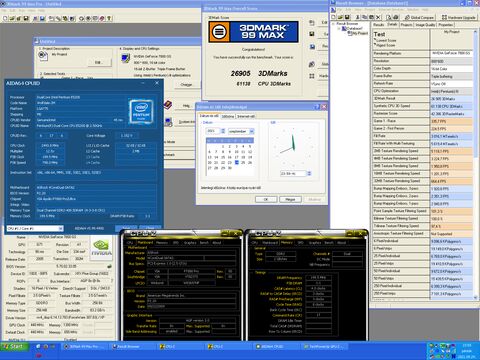
Task: Click 3DMark Result row in details table
Action: [x=422, y=99]
